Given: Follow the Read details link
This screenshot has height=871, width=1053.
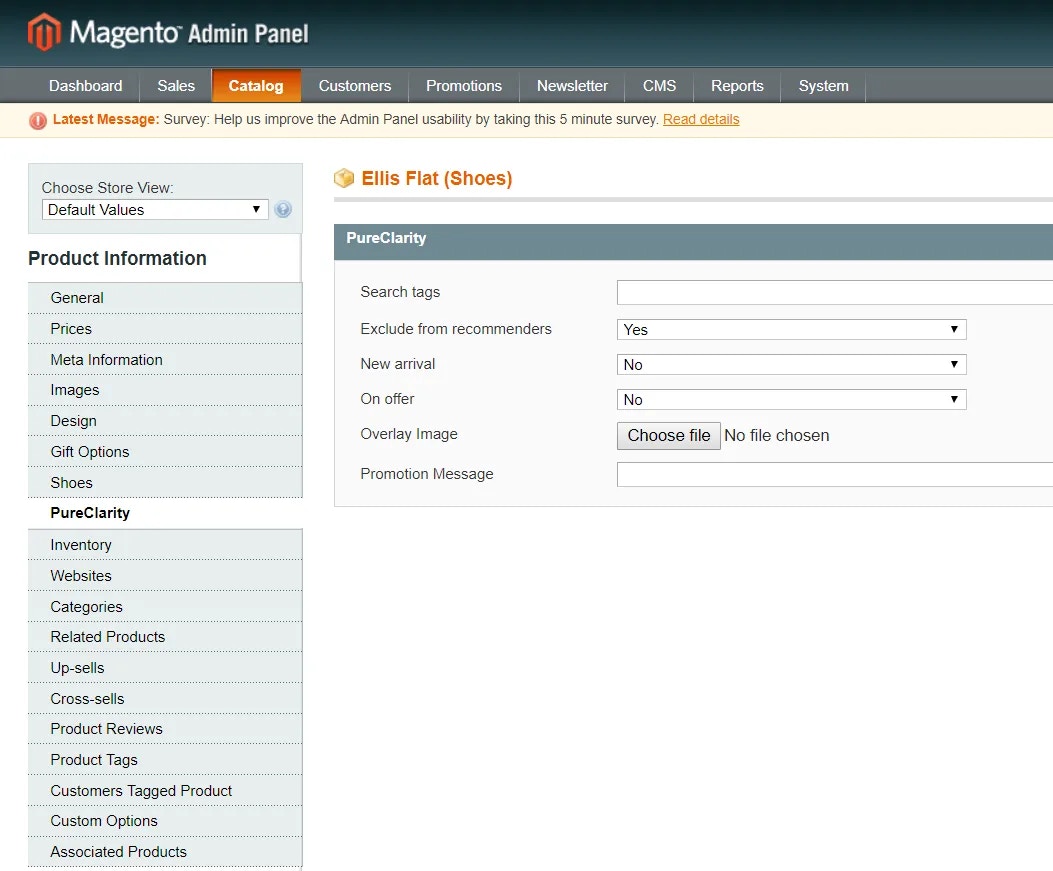Looking at the screenshot, I should [700, 119].
